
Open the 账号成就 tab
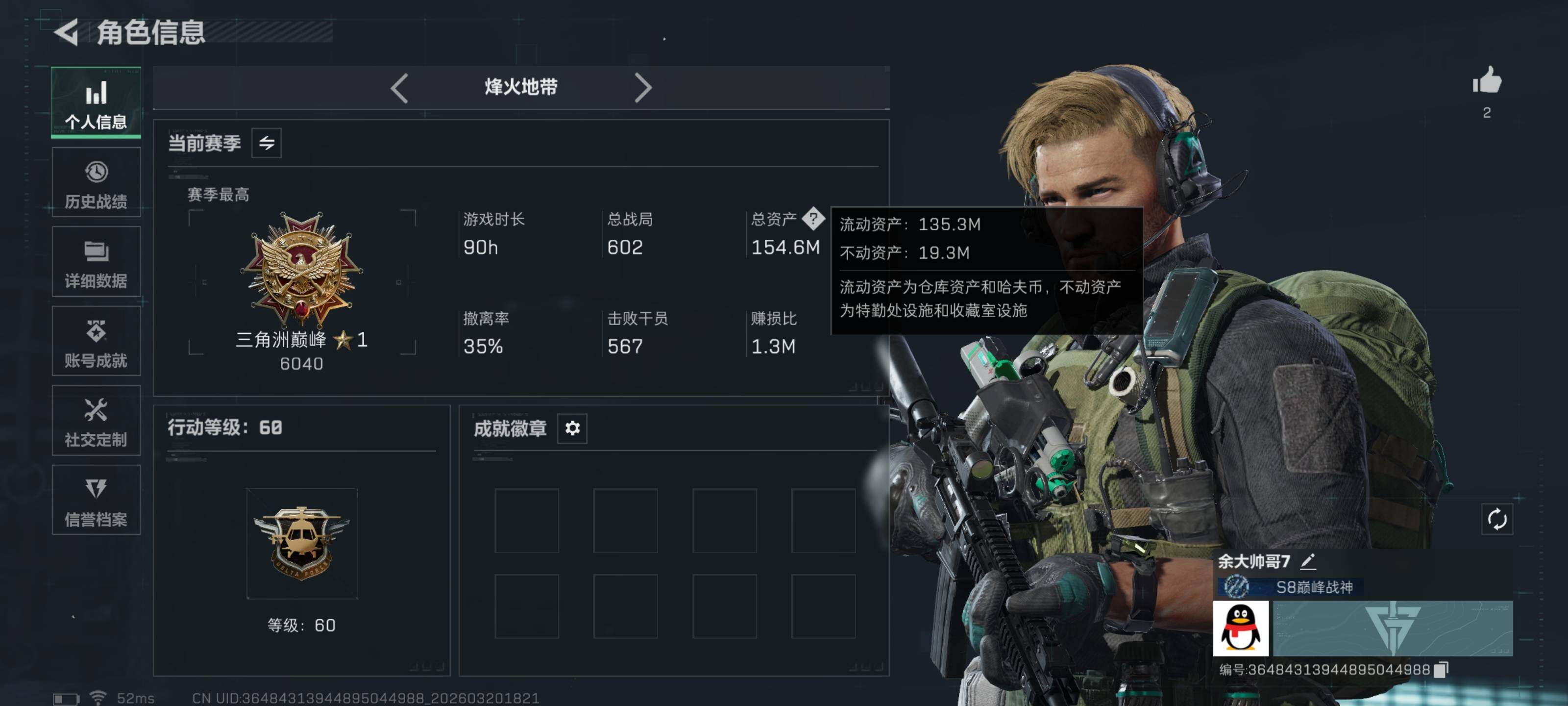click(96, 341)
